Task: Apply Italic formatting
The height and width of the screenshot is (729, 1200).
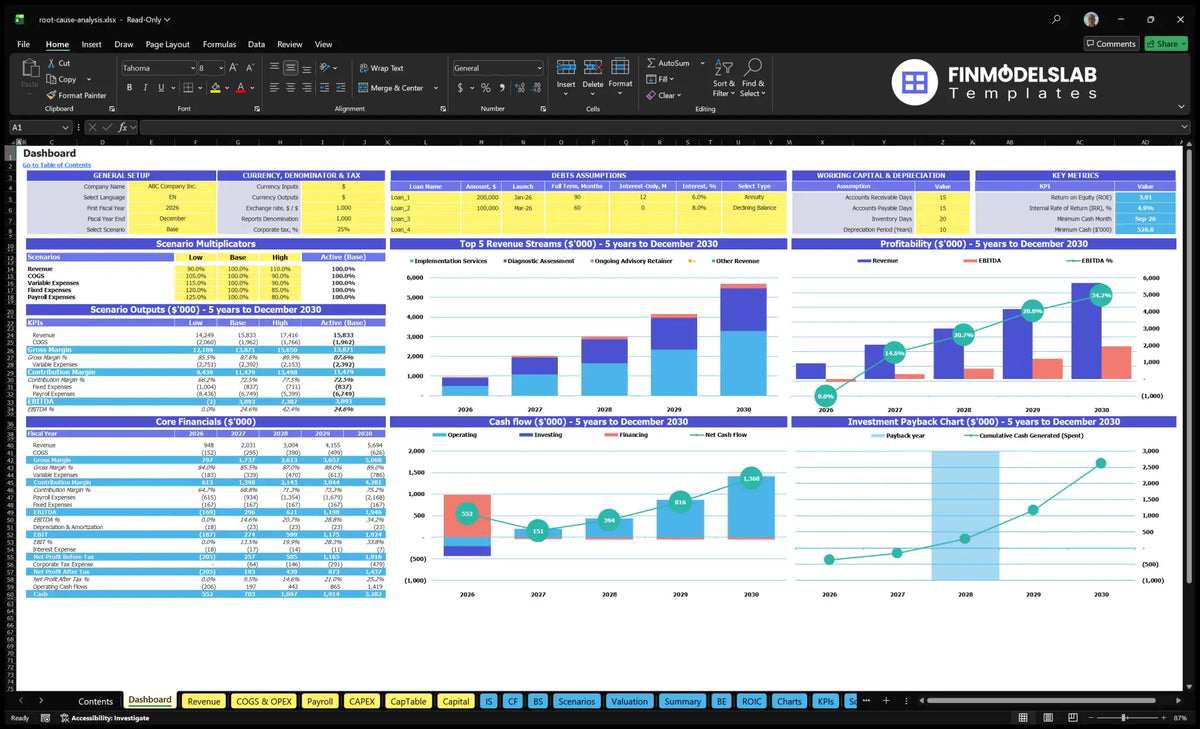Action: coord(146,88)
